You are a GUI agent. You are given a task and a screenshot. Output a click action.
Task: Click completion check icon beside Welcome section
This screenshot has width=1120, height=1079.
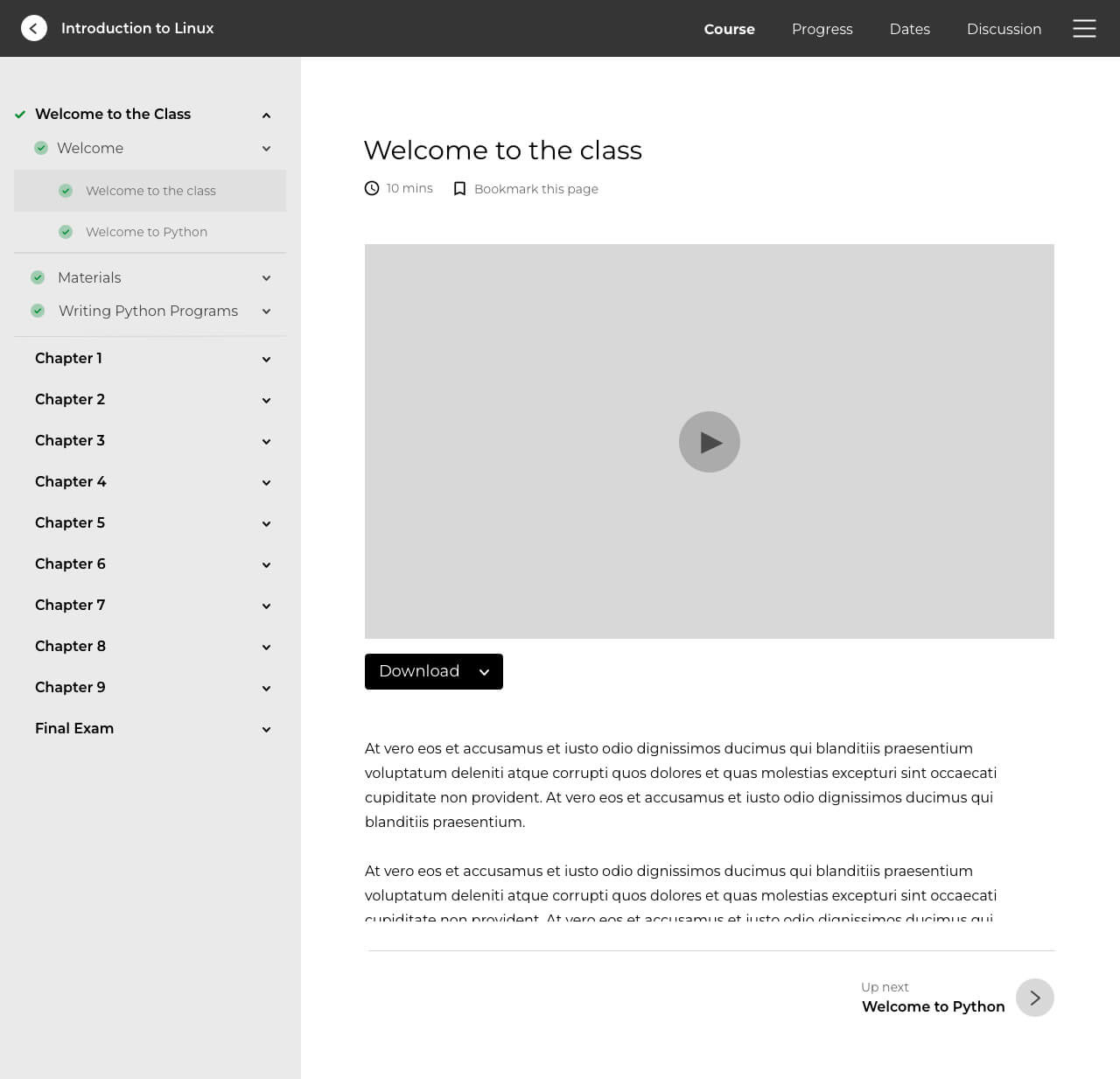pos(41,148)
